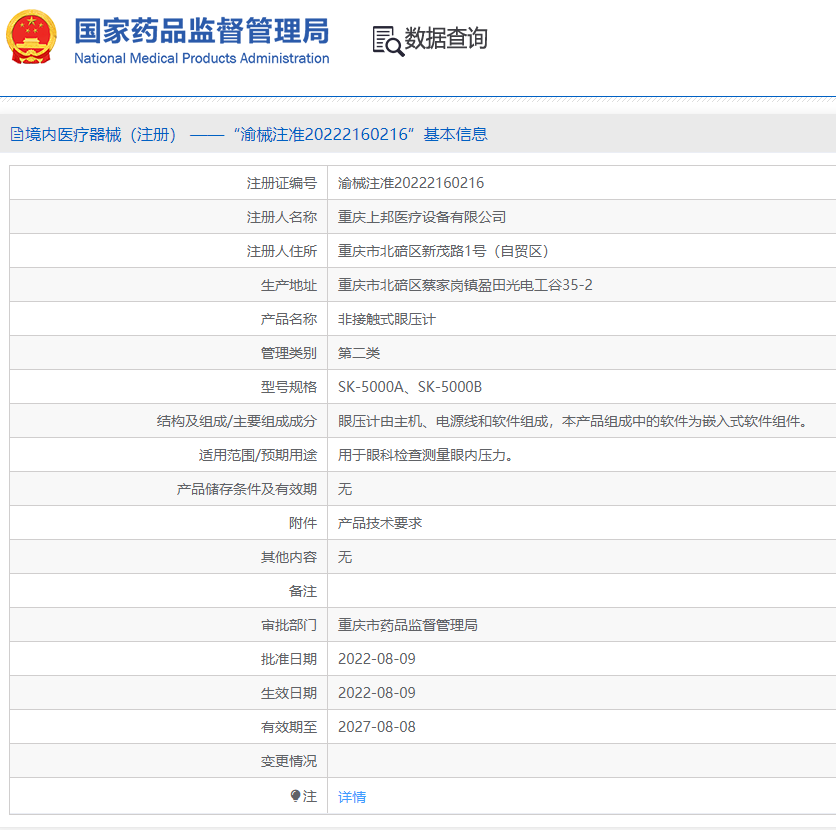Click model value SK-5000A、SK-5000B
Screen dimensions: 836x830
[410, 387]
